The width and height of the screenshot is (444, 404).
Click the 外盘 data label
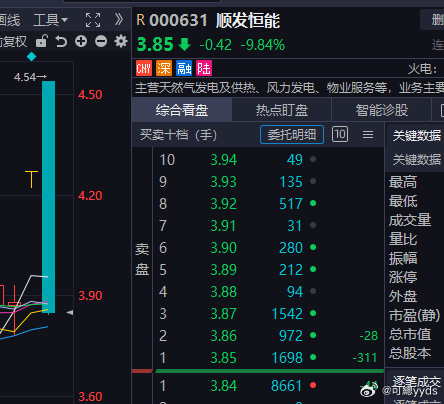click(403, 296)
